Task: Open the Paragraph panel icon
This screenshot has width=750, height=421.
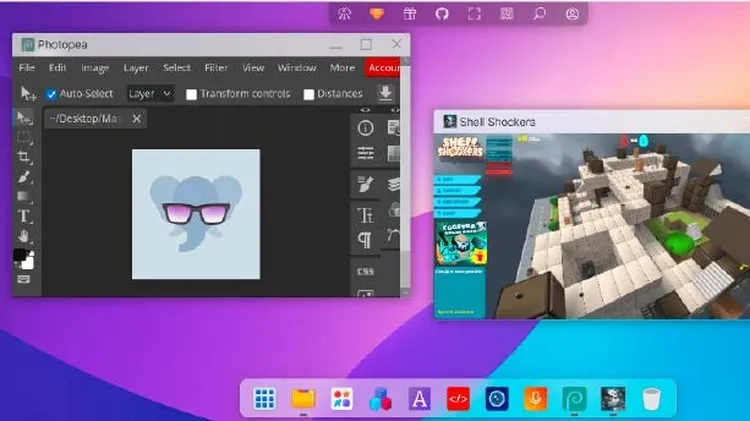Action: pos(365,240)
